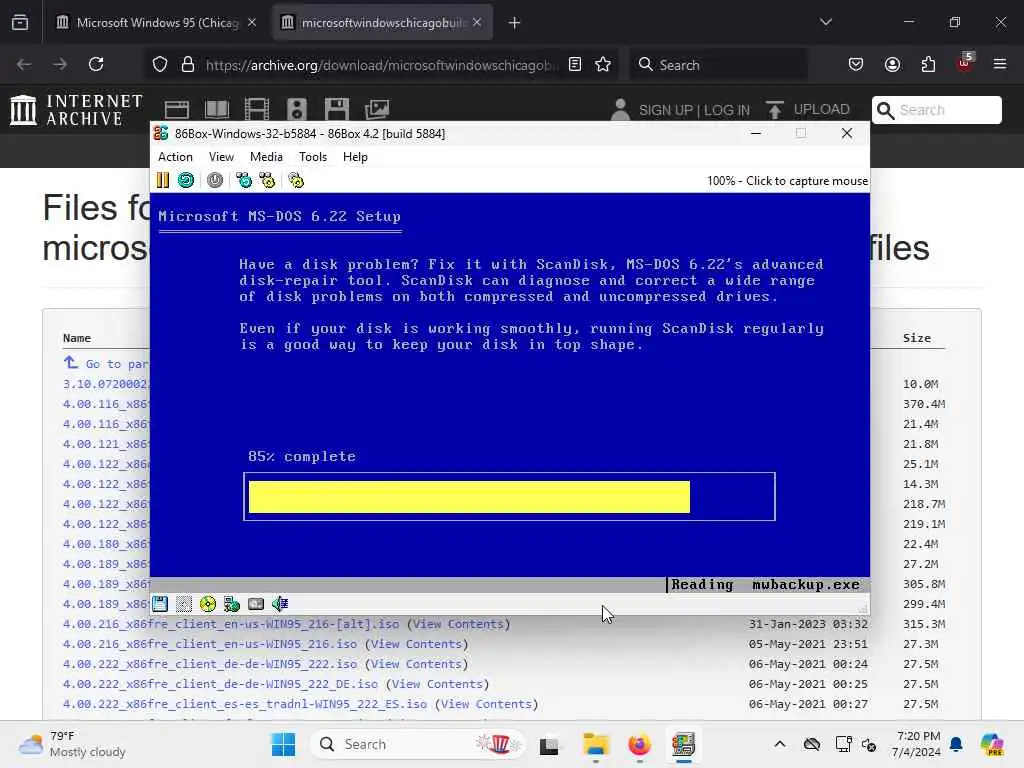
Task: Close the Microsoft Windows 95 (Chicago) tab
Action: click(x=252, y=22)
